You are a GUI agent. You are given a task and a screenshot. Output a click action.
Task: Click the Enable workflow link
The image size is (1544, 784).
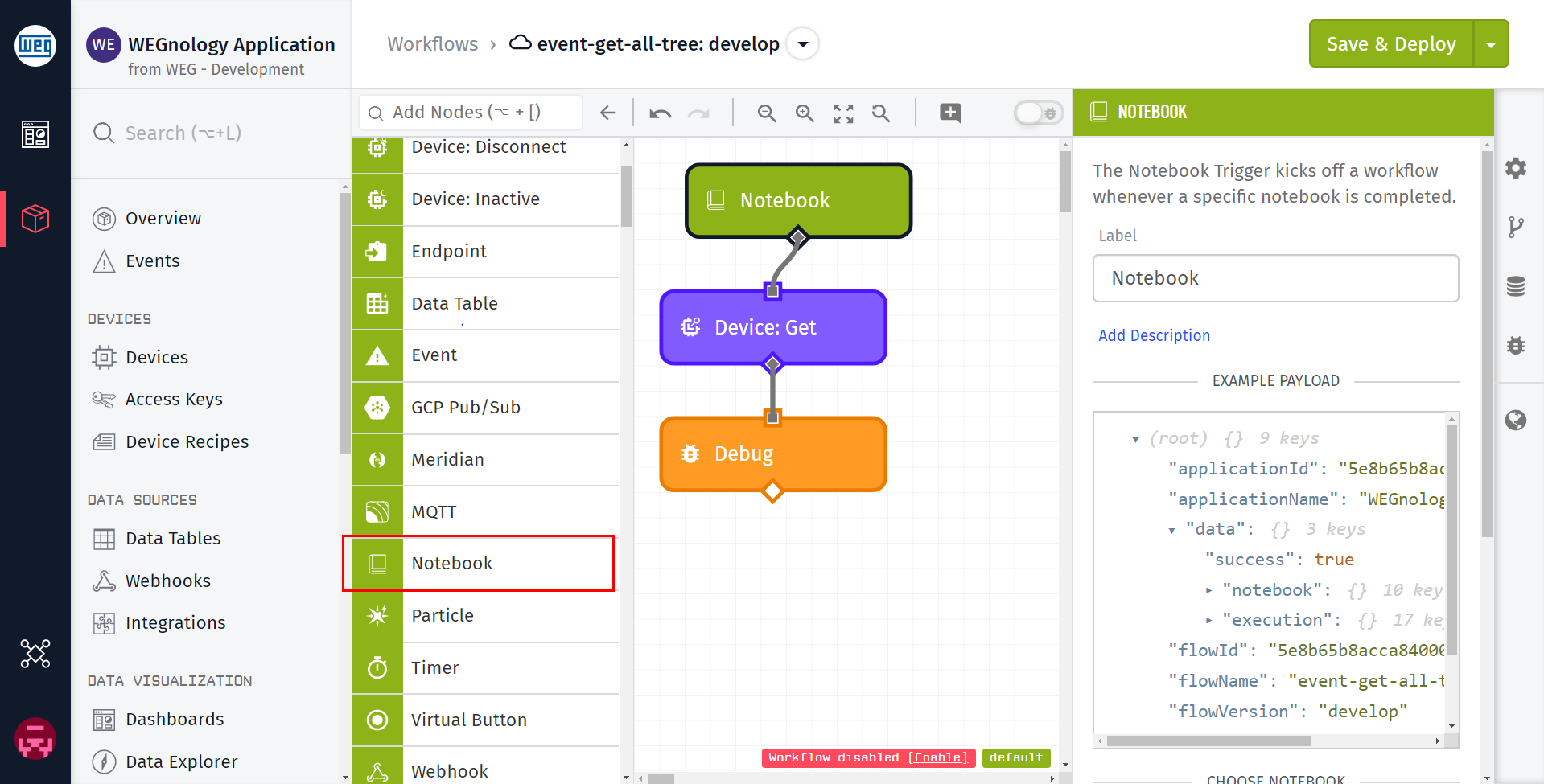click(938, 758)
